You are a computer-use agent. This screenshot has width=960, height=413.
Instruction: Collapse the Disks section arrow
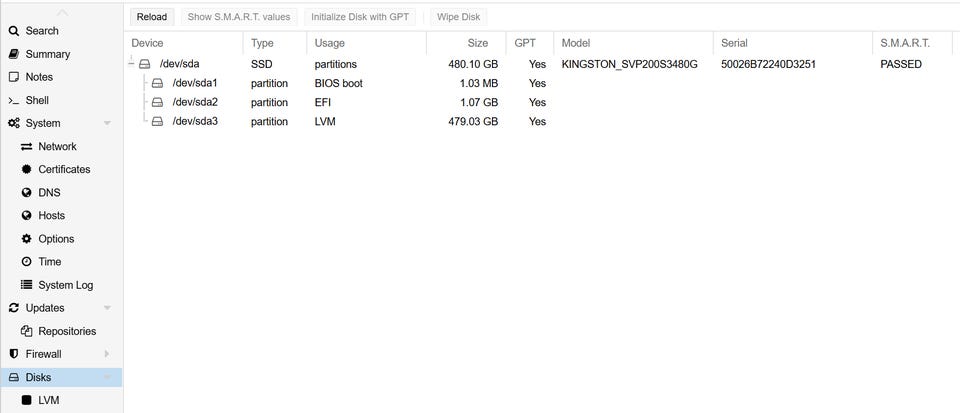(x=107, y=378)
